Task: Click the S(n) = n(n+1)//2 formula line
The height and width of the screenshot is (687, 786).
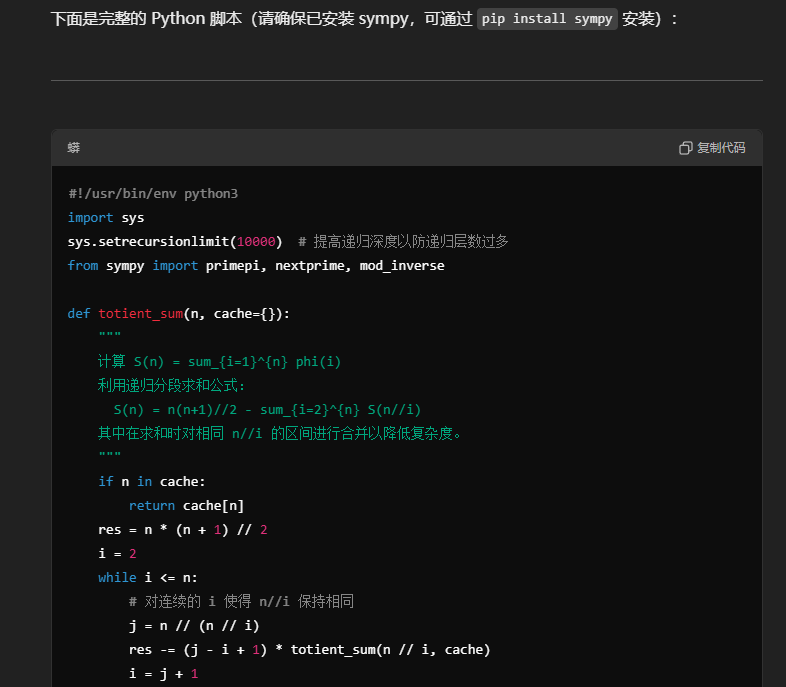Action: coord(267,409)
